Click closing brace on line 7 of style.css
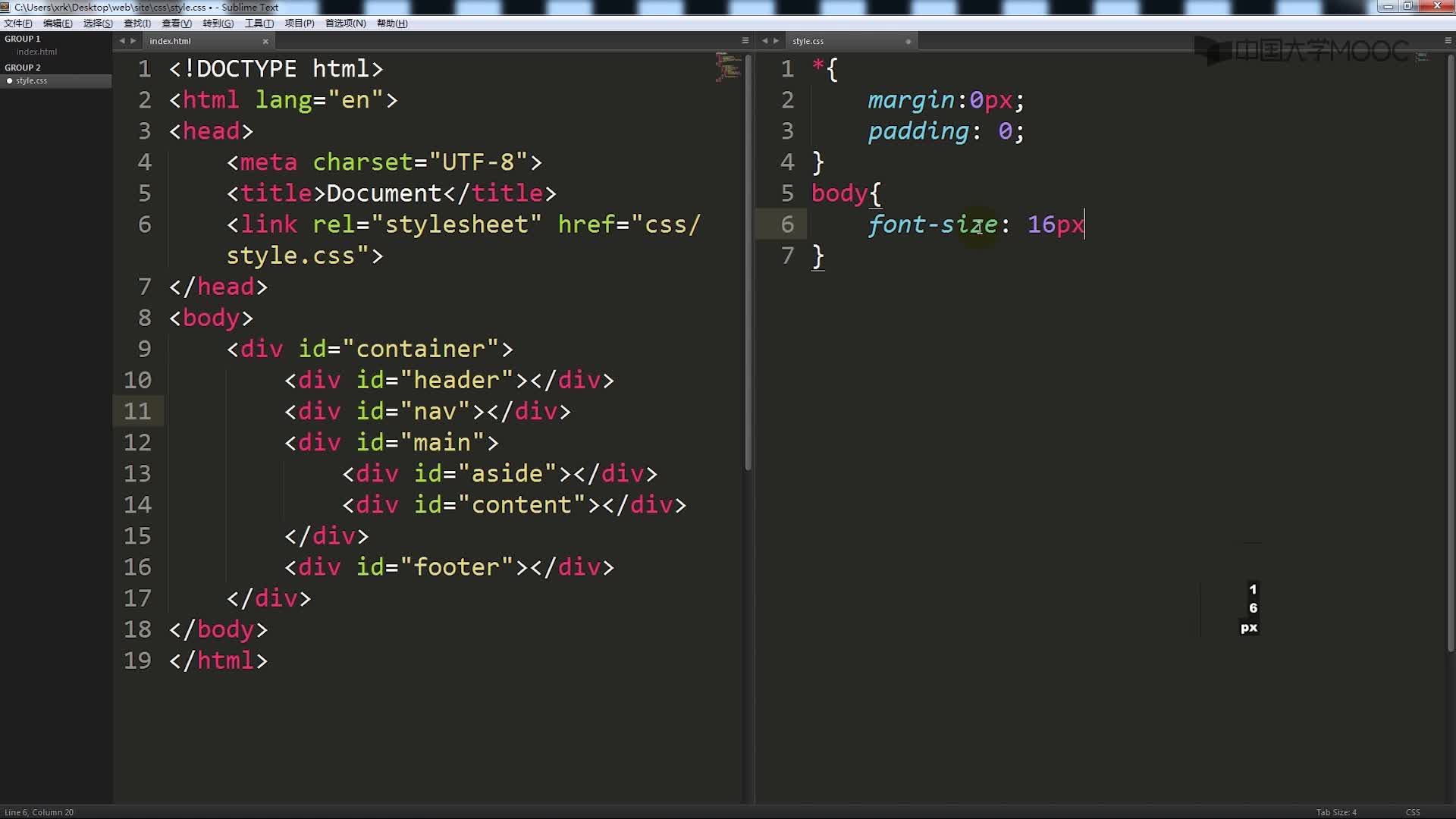This screenshot has width=1456, height=819. point(817,256)
